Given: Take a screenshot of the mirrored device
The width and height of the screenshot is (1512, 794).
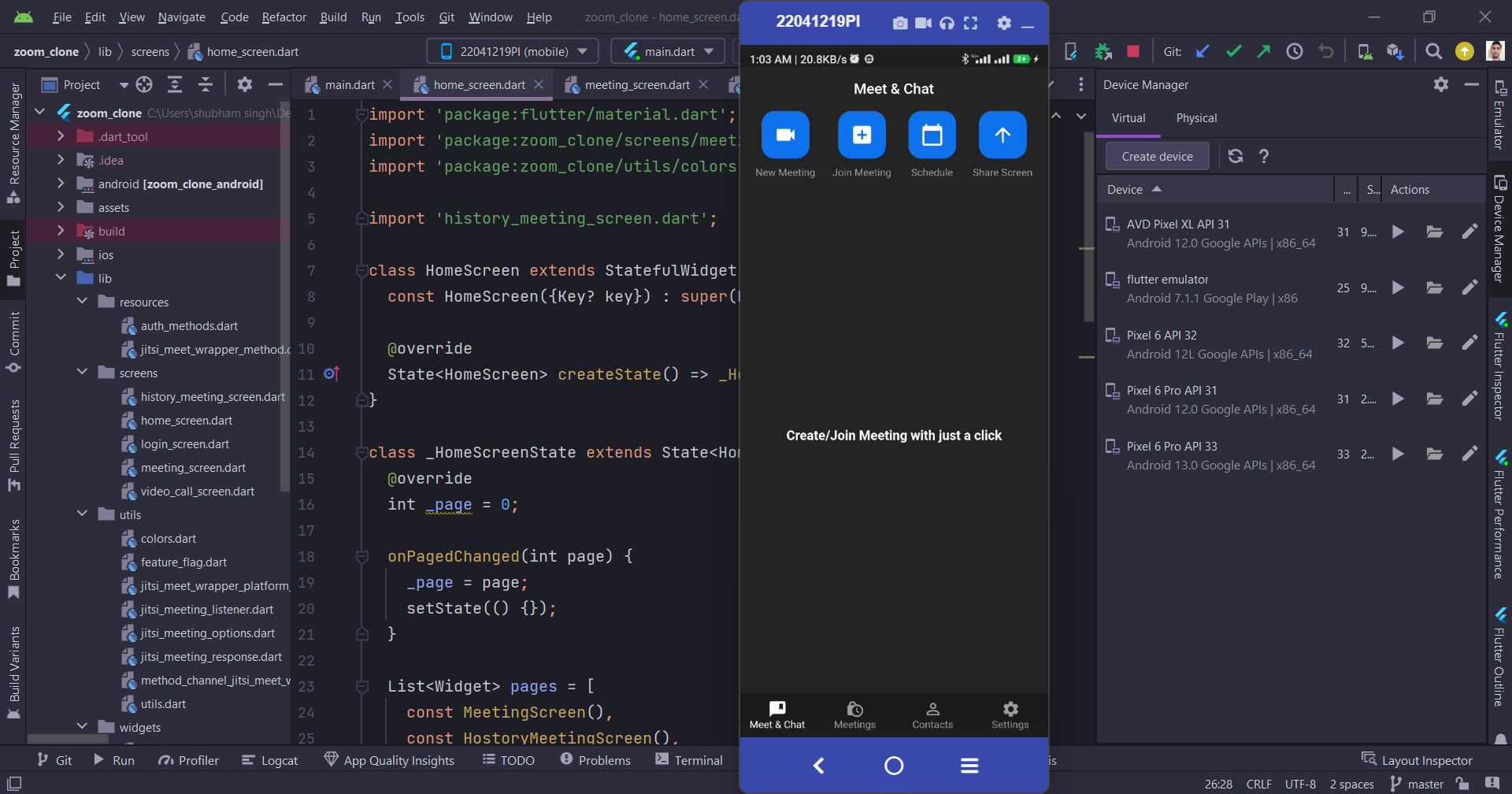Looking at the screenshot, I should coord(899,23).
